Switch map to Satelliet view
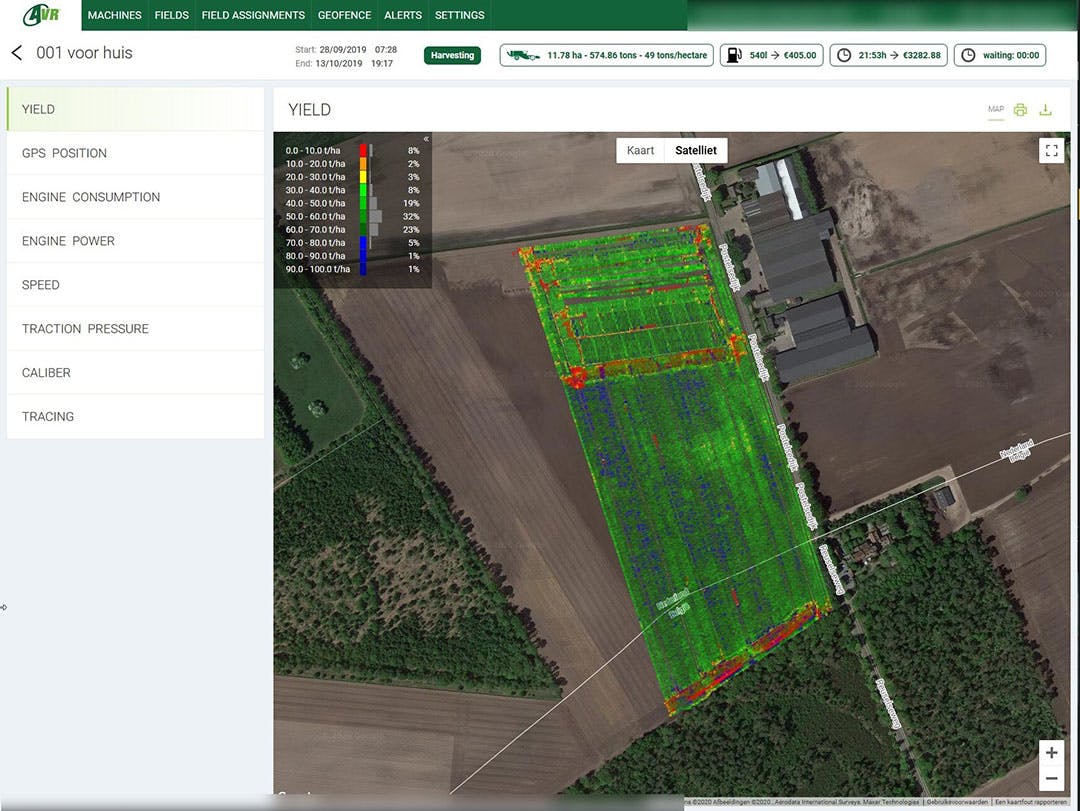 (x=696, y=151)
